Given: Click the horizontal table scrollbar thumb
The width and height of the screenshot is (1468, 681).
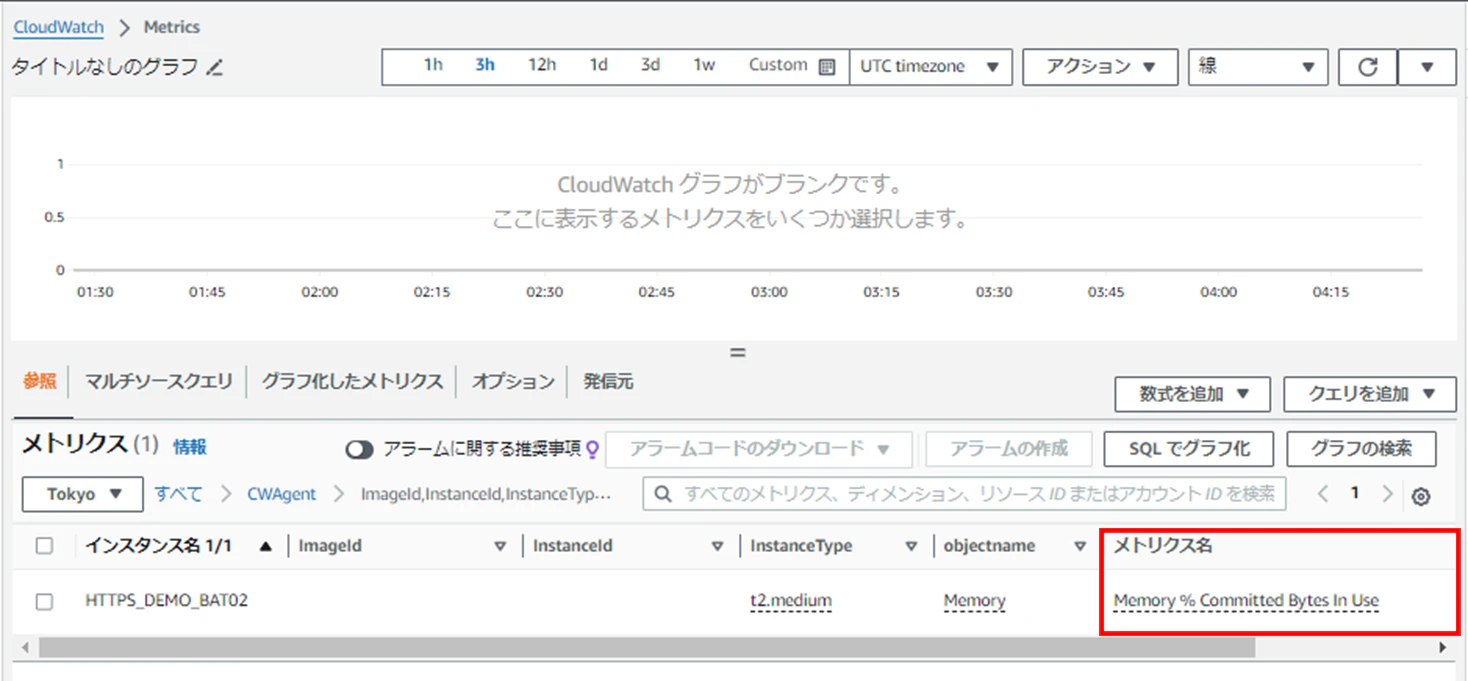Looking at the screenshot, I should pos(647,648).
